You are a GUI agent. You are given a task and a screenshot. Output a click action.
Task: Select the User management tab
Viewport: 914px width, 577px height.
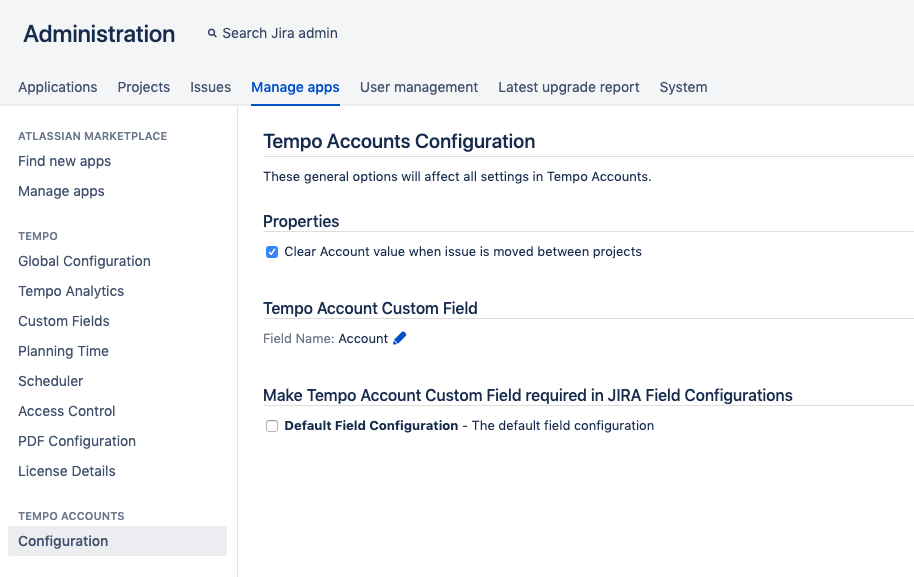click(x=419, y=87)
